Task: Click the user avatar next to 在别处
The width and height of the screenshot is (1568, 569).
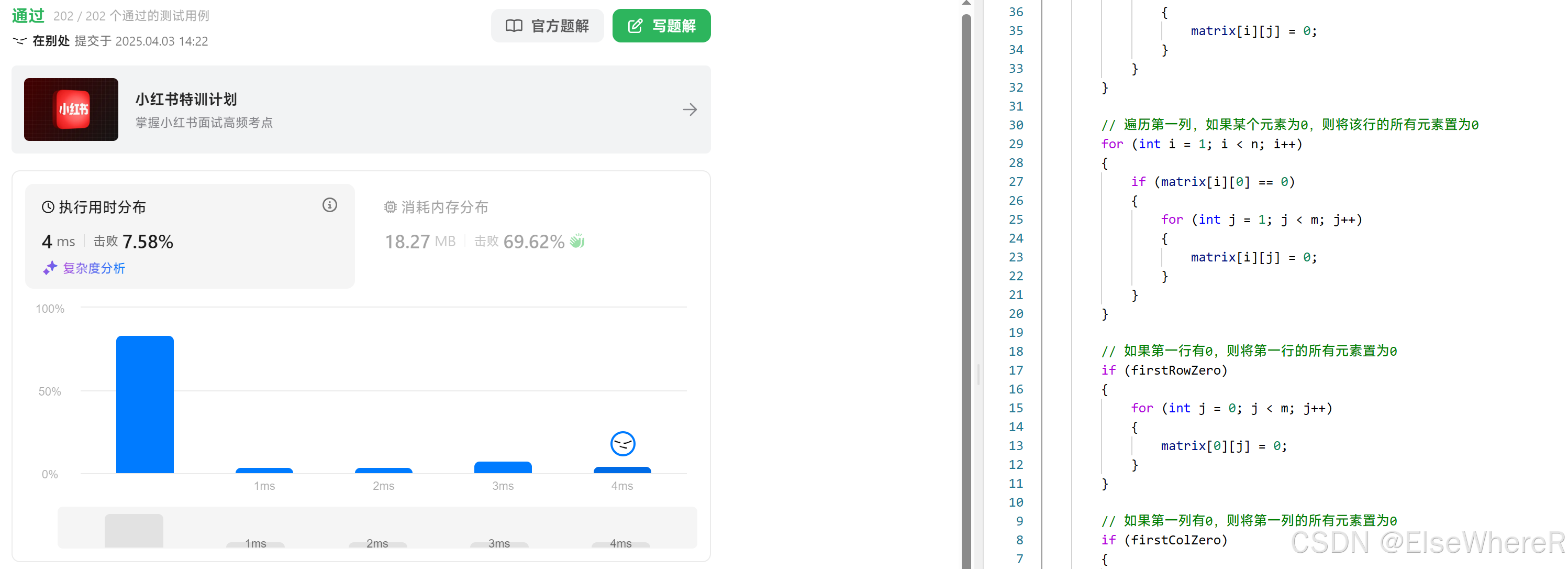Action: (19, 41)
